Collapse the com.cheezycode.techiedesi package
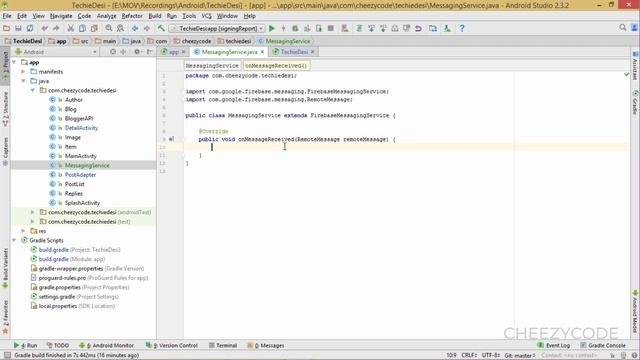 [33, 91]
